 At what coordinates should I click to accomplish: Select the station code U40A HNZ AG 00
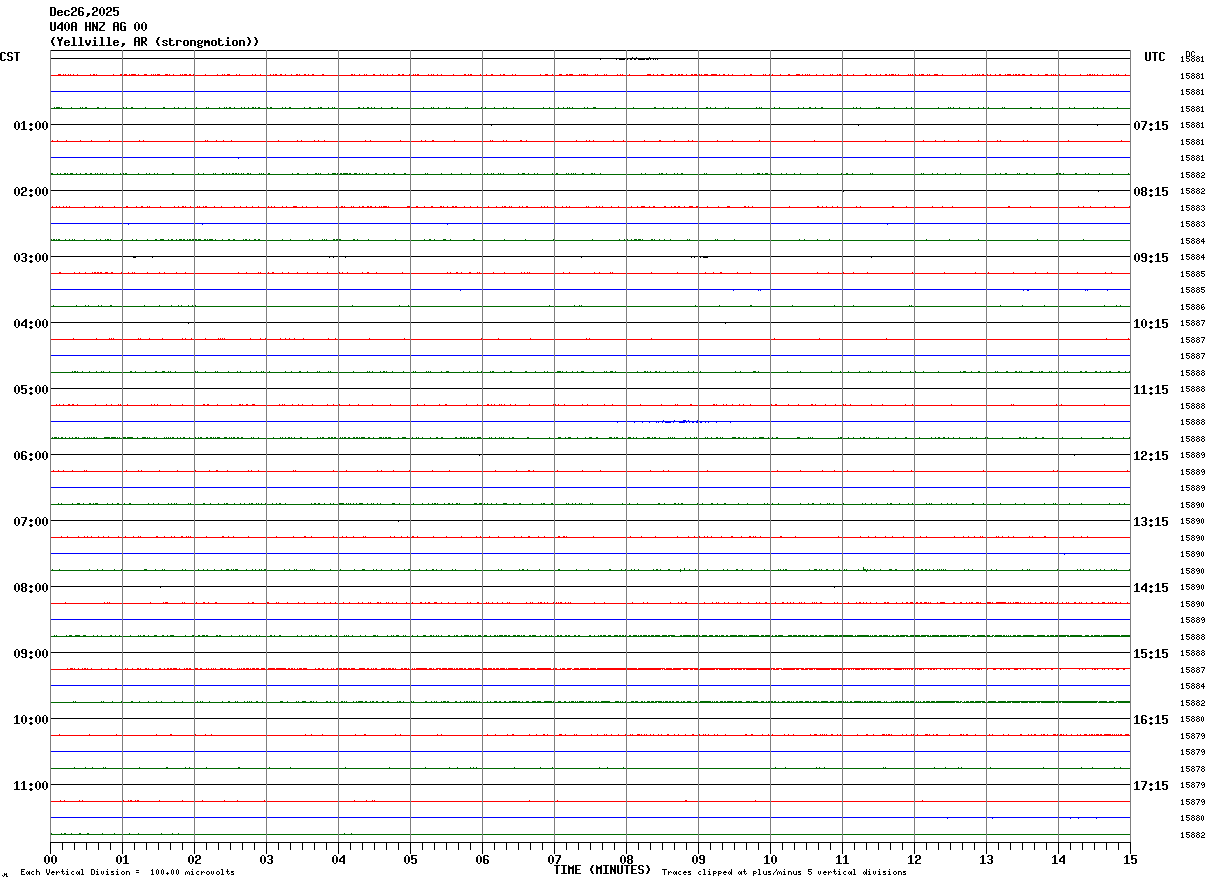click(99, 27)
